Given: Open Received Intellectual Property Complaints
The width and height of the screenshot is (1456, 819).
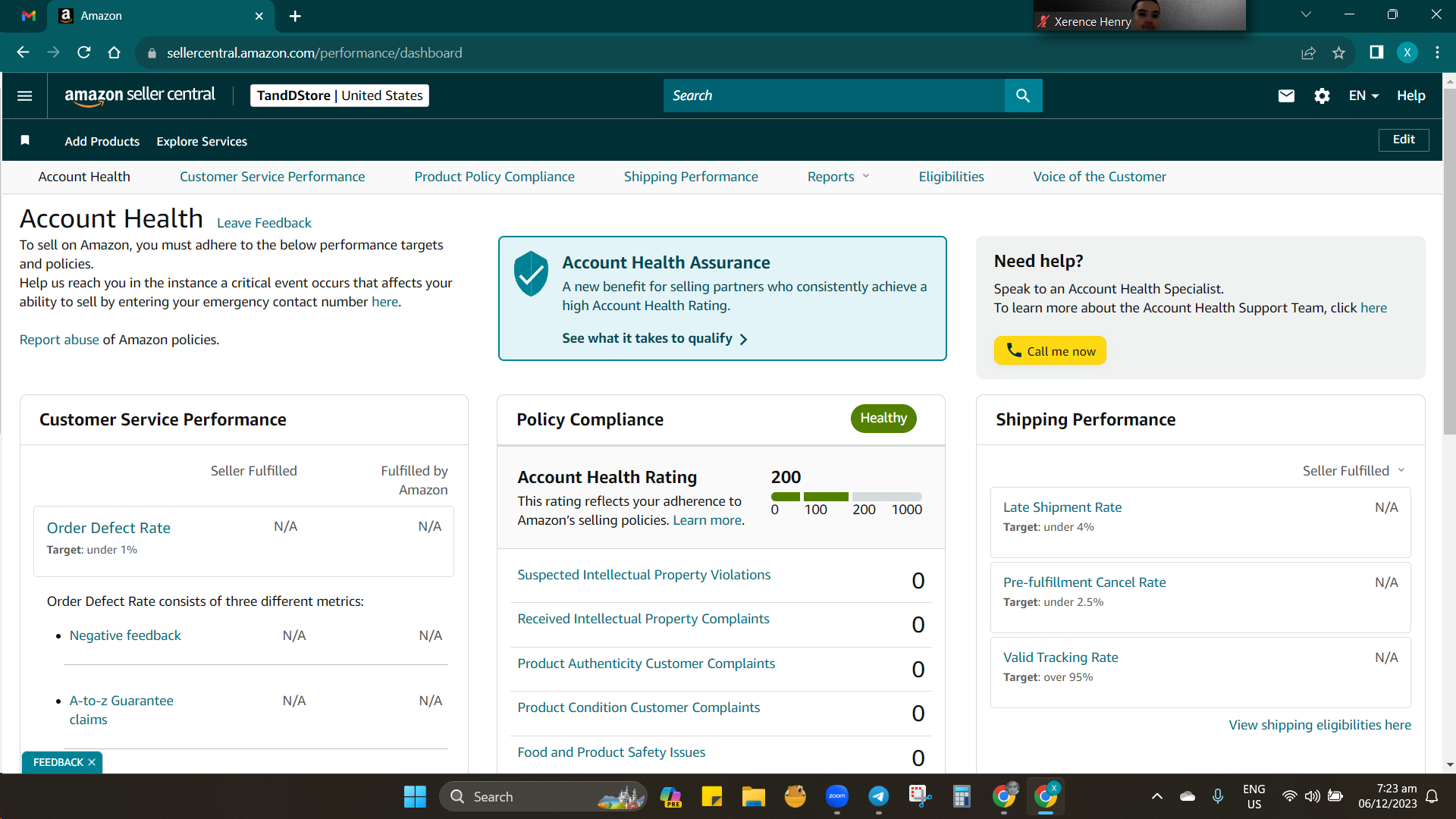Looking at the screenshot, I should point(643,619).
